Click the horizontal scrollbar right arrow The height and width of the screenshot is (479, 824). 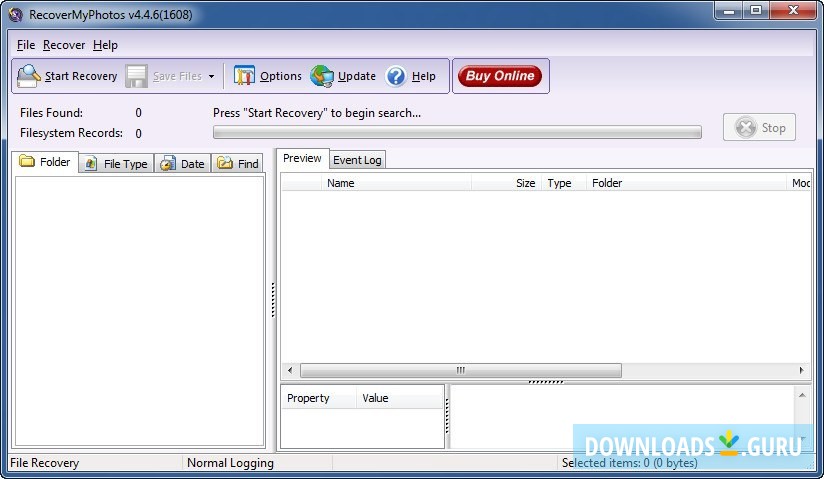801,370
